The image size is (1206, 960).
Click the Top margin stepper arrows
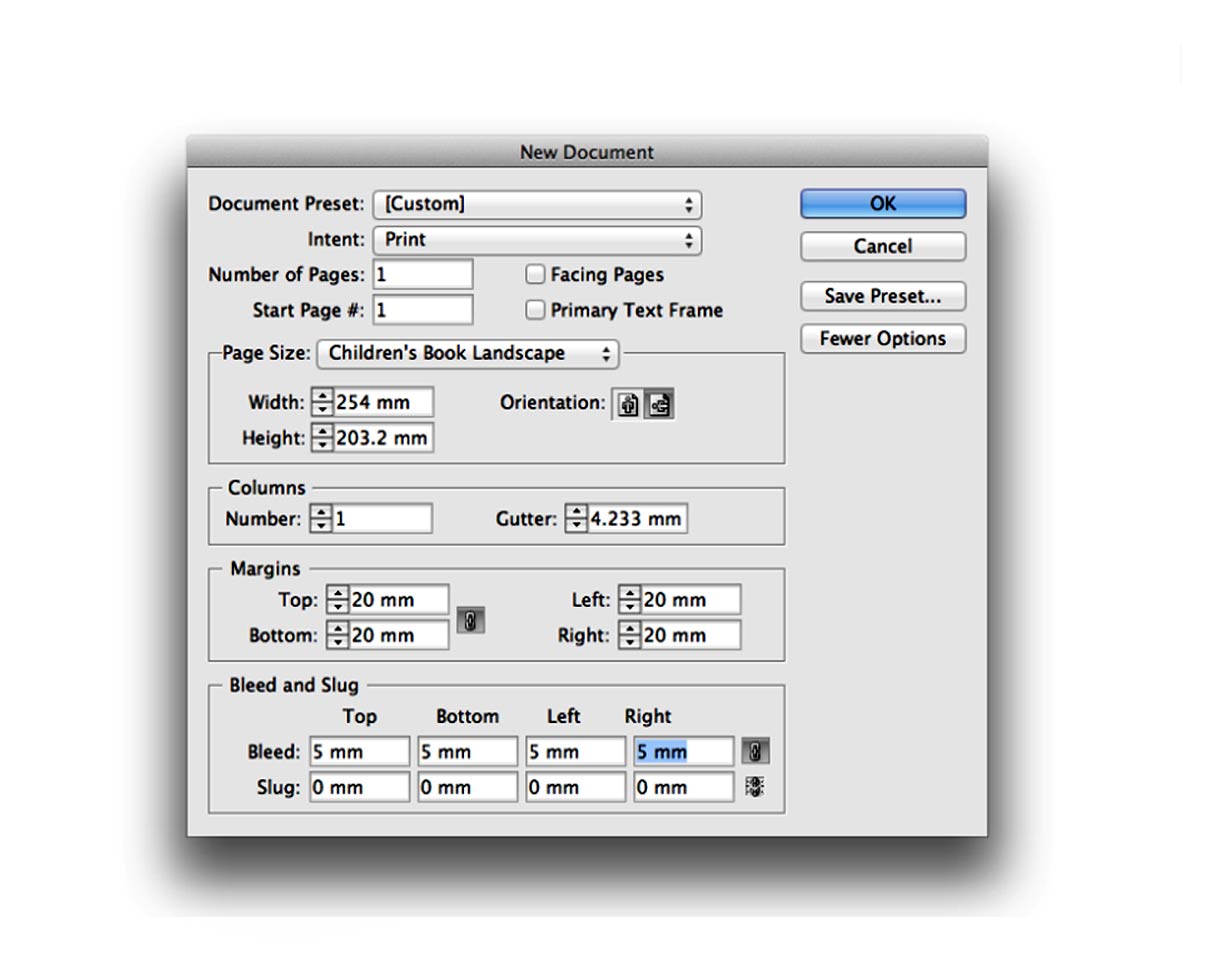[x=338, y=600]
